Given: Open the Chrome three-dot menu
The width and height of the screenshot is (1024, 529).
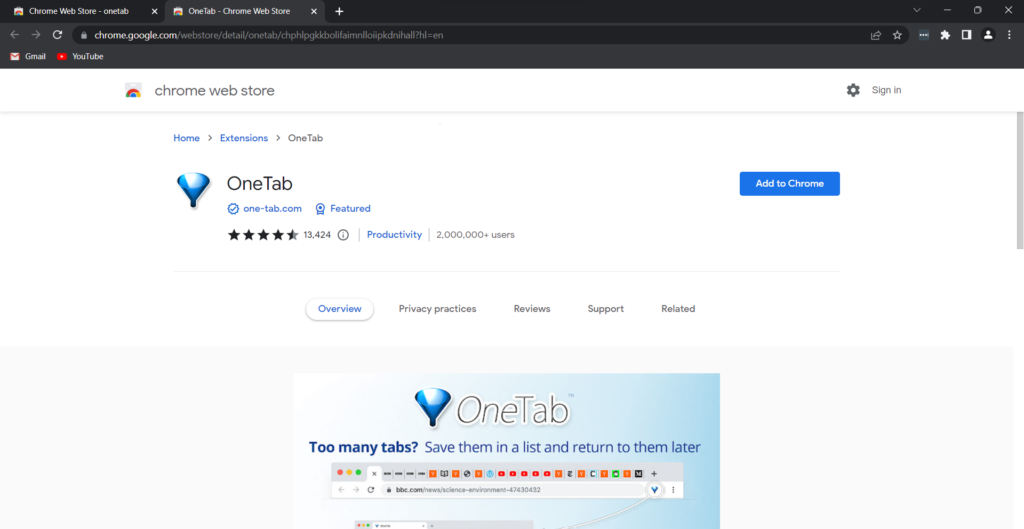Looking at the screenshot, I should pyautogui.click(x=1010, y=35).
